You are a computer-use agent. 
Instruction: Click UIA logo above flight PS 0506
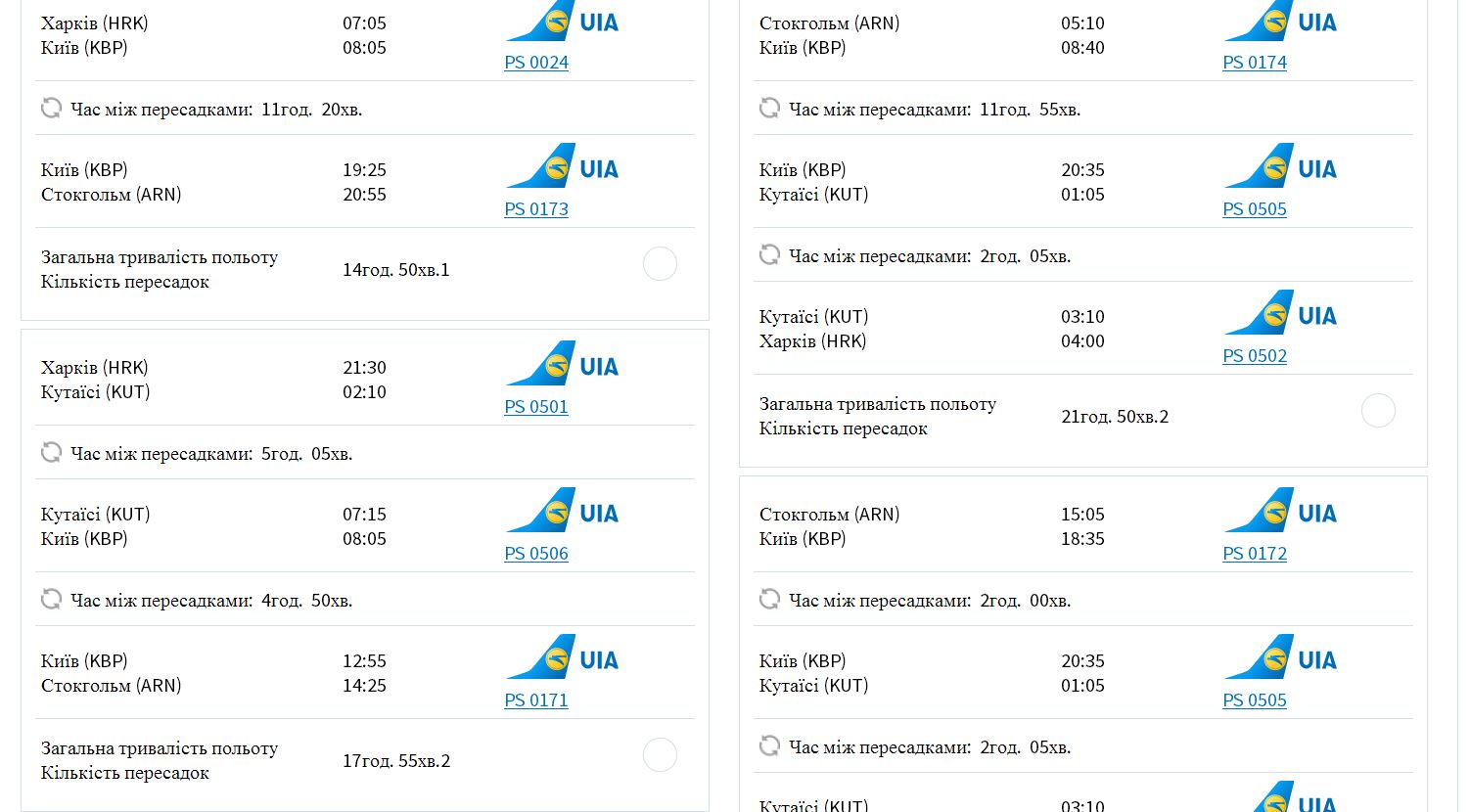(x=562, y=511)
